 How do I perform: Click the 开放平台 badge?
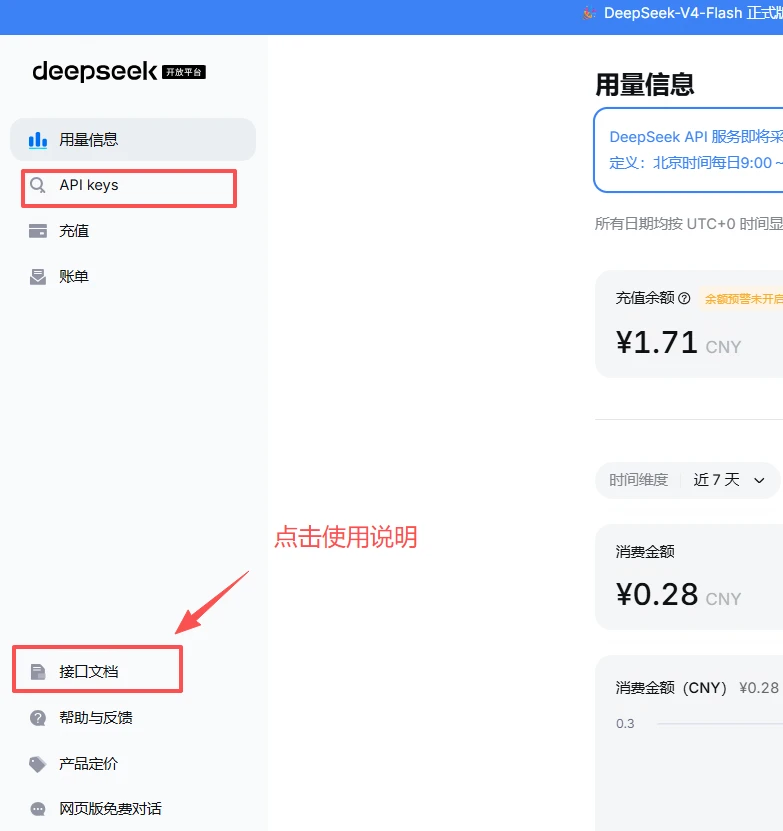(183, 72)
